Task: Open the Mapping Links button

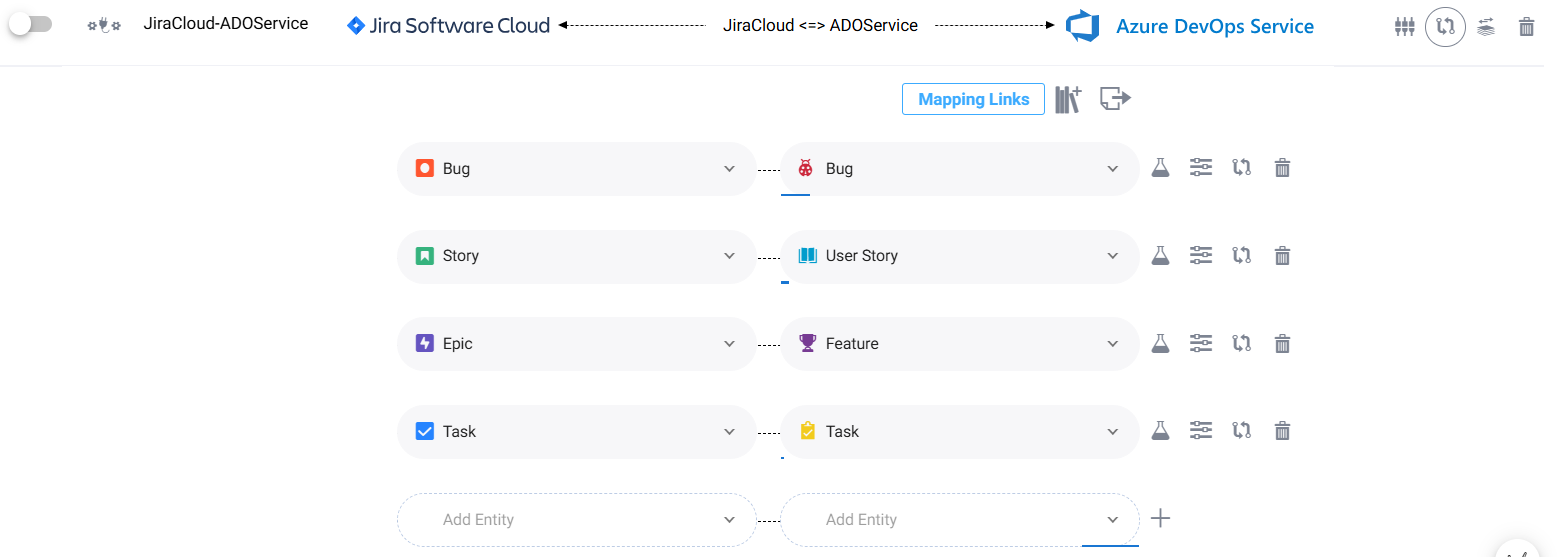Action: 973,99
